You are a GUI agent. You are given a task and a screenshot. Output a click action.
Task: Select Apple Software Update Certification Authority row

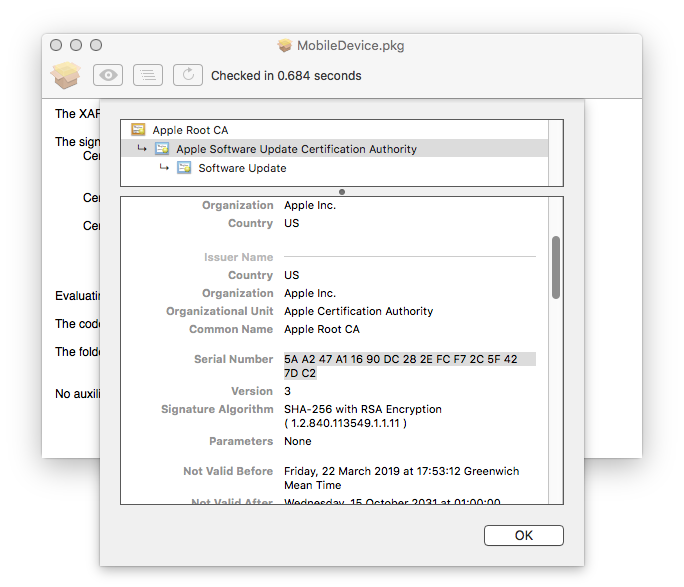click(x=335, y=149)
